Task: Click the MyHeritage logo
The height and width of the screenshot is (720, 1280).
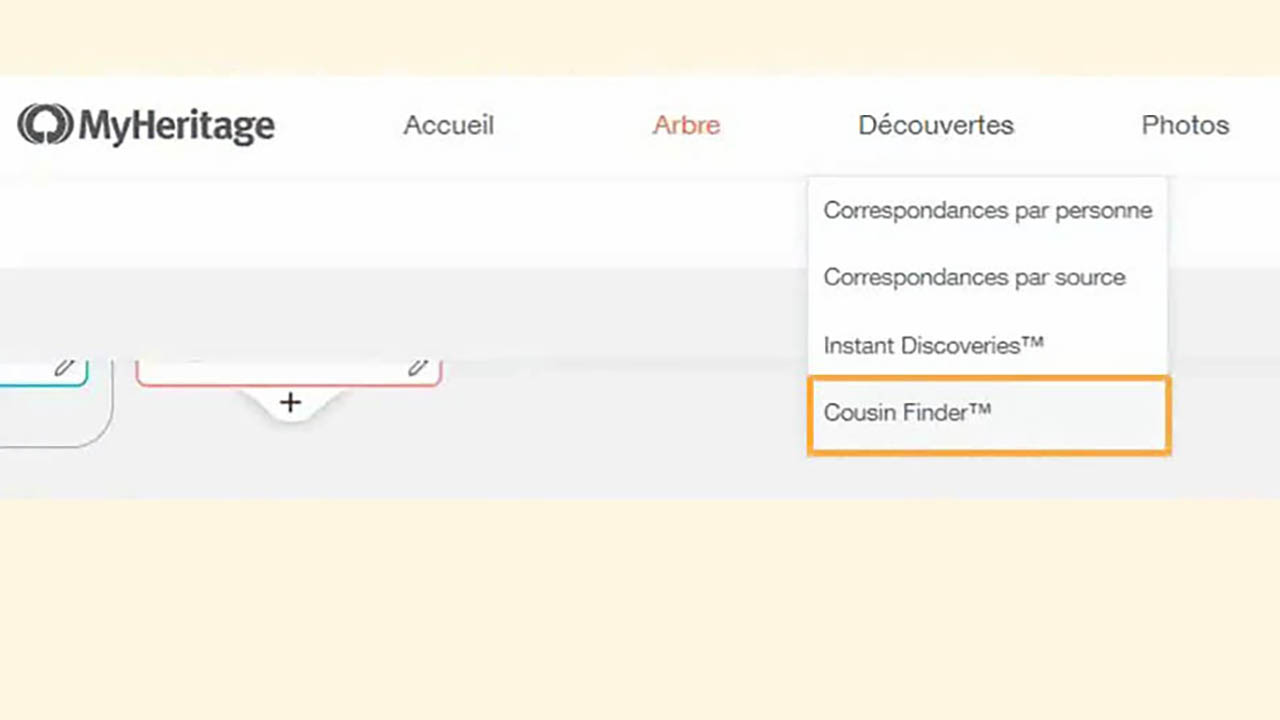Action: click(145, 124)
